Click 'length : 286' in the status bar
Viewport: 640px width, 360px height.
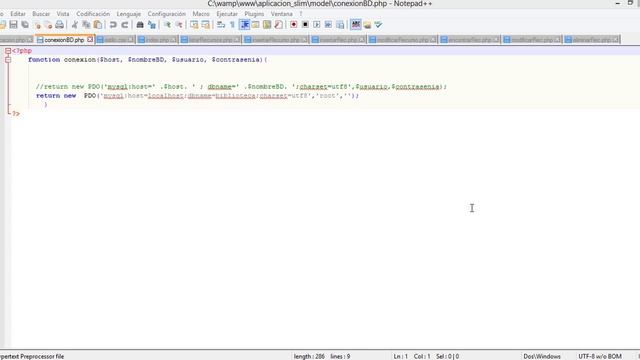tap(309, 356)
